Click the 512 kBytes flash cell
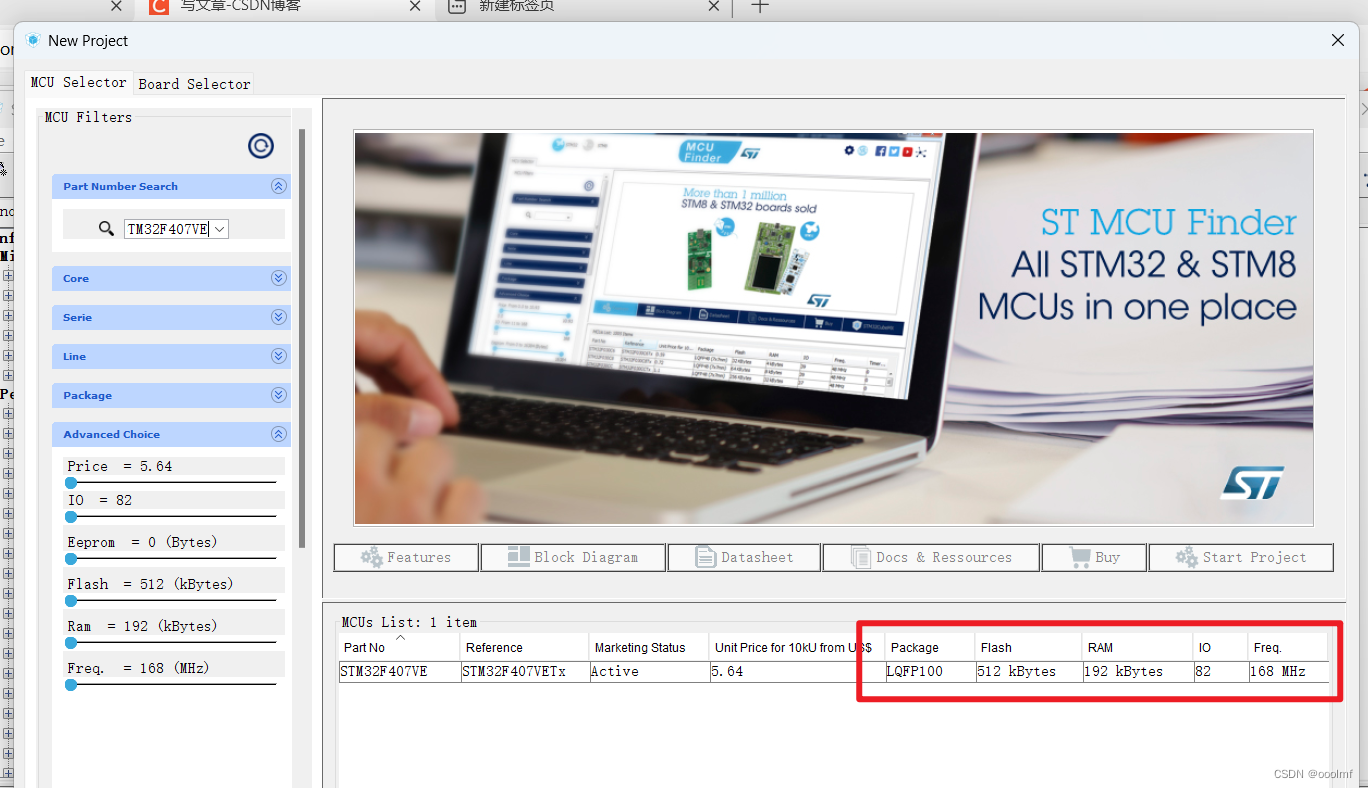Screen dimensions: 1368x788 coord(1028,672)
